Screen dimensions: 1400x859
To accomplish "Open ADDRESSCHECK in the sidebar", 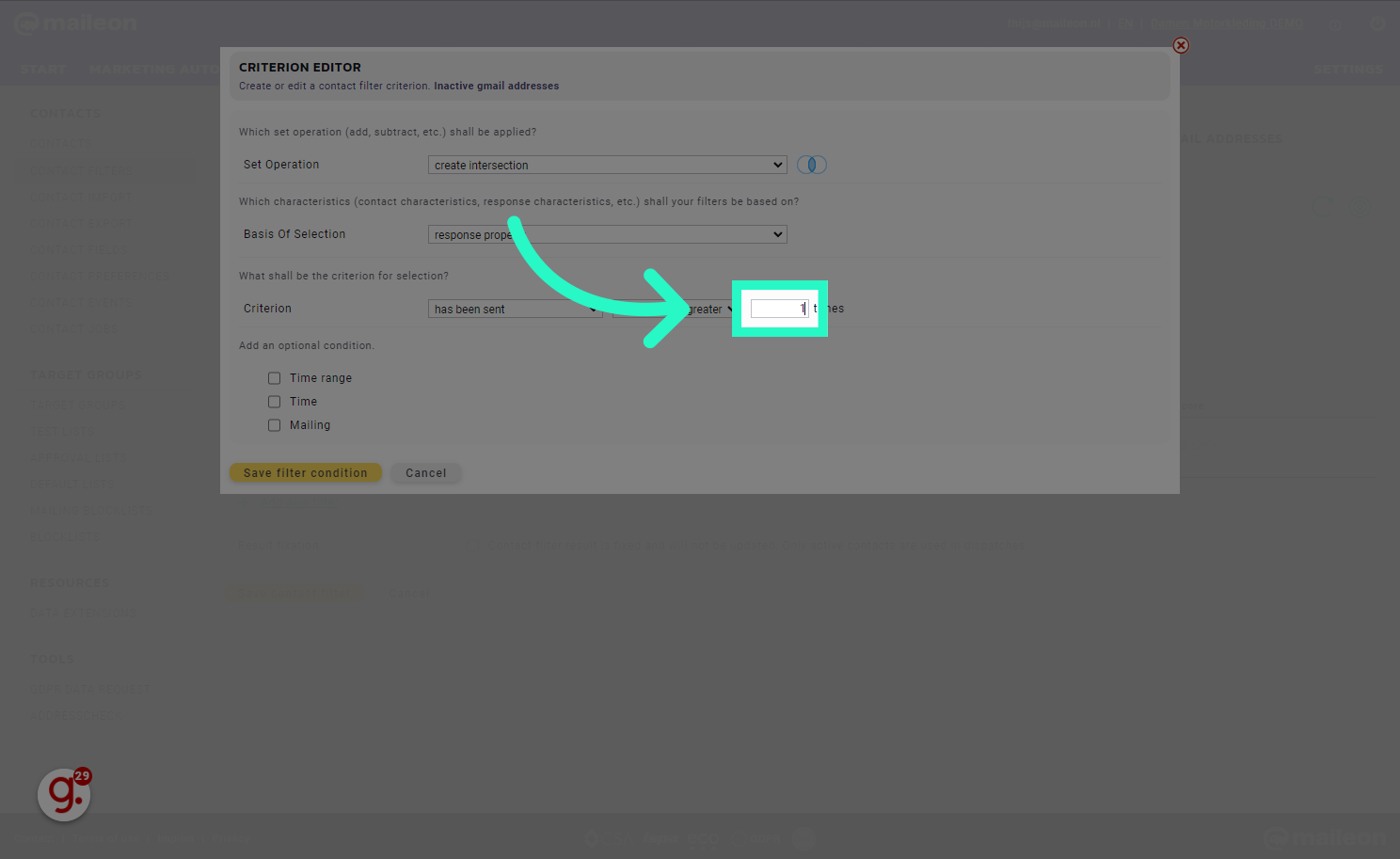I will coord(75,715).
